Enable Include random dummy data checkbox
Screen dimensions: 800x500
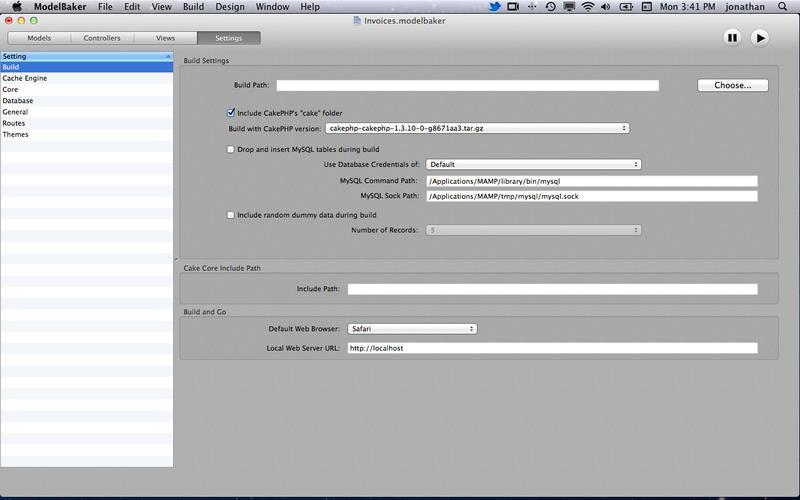tap(231, 215)
